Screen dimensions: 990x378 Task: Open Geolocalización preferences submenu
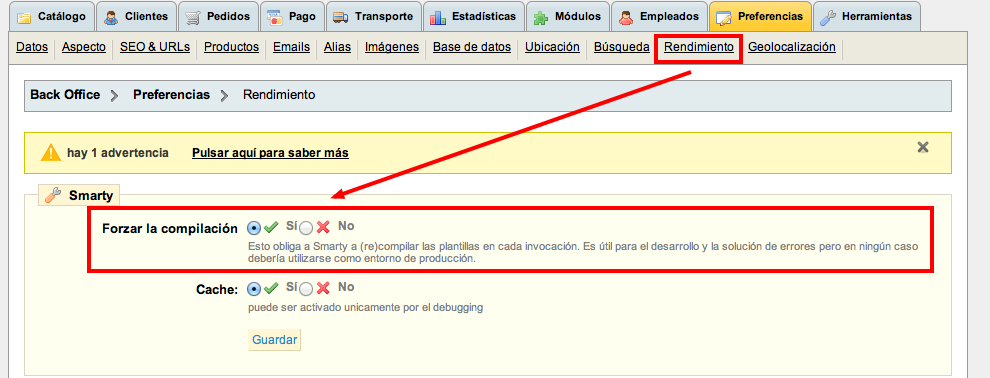792,47
